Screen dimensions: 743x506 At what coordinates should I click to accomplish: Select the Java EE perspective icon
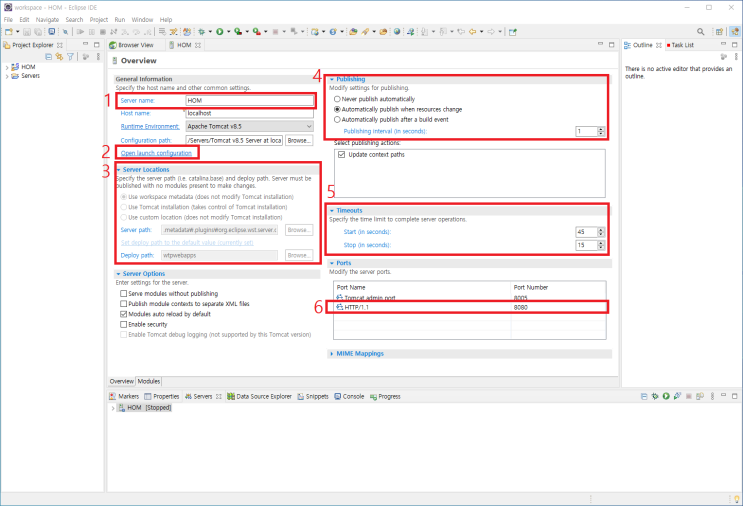tap(734, 32)
